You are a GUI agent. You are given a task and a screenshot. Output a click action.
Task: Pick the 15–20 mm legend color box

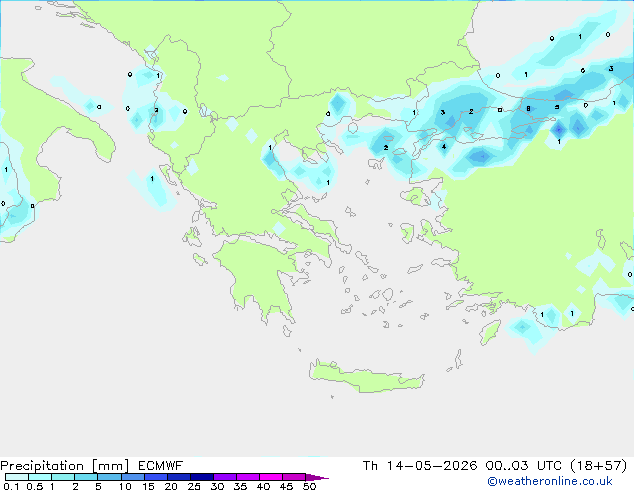pos(155,477)
